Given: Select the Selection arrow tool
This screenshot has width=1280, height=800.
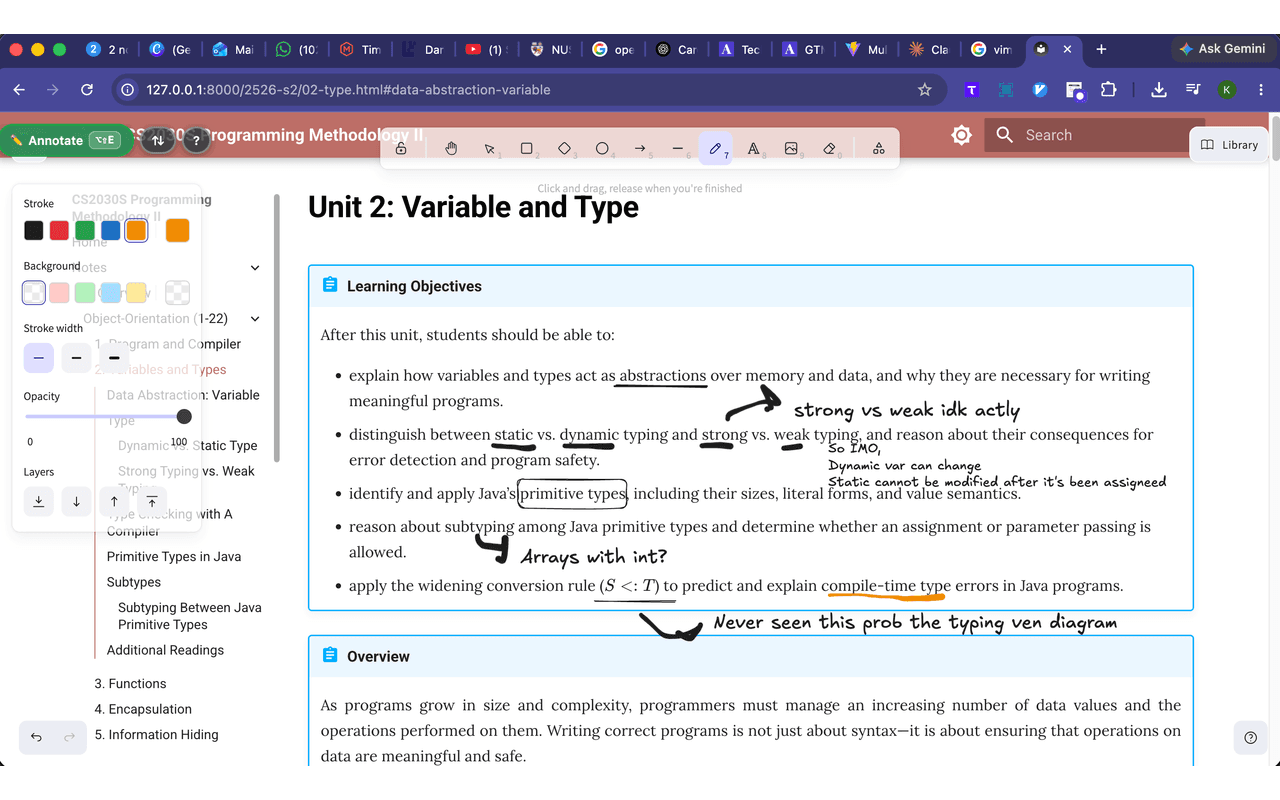Looking at the screenshot, I should point(489,149).
